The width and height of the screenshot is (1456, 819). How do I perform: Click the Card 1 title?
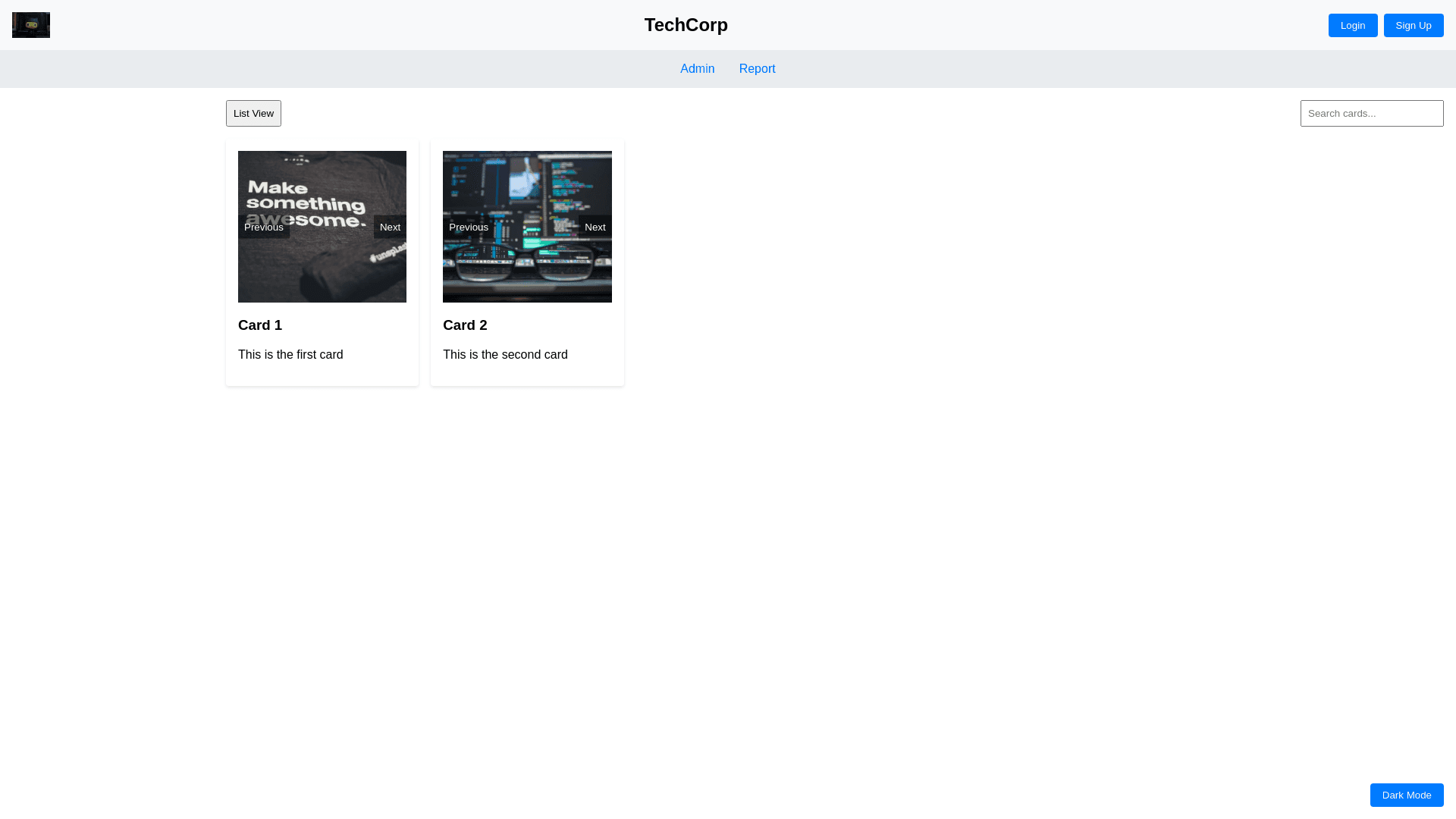tap(260, 325)
